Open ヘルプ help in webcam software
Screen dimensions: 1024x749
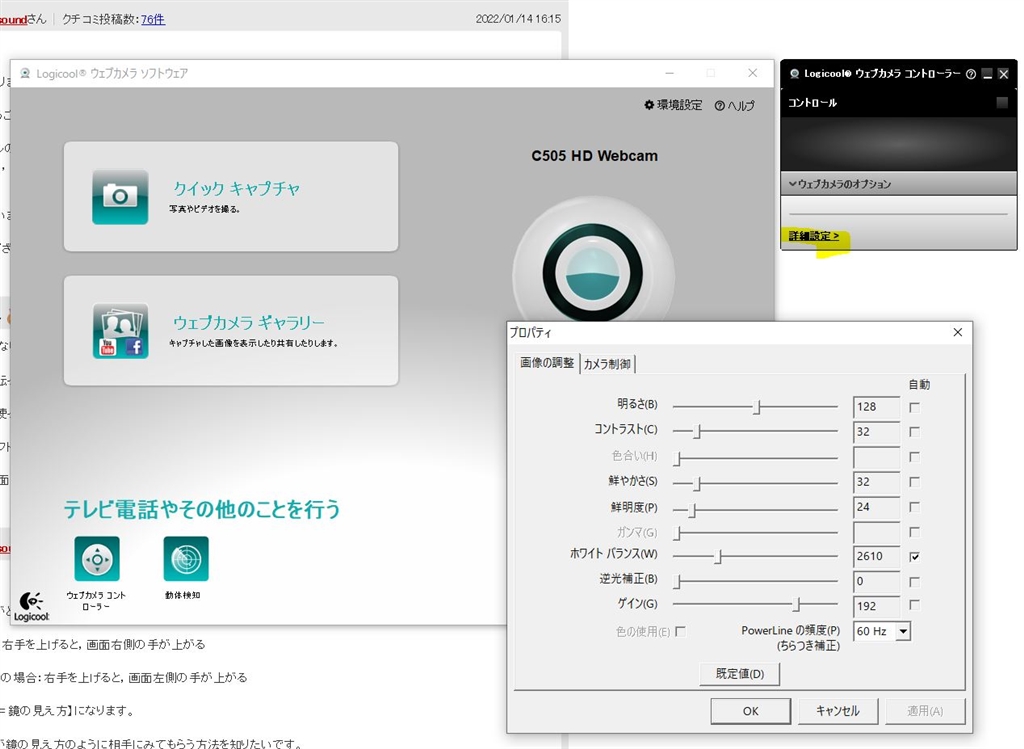734,105
